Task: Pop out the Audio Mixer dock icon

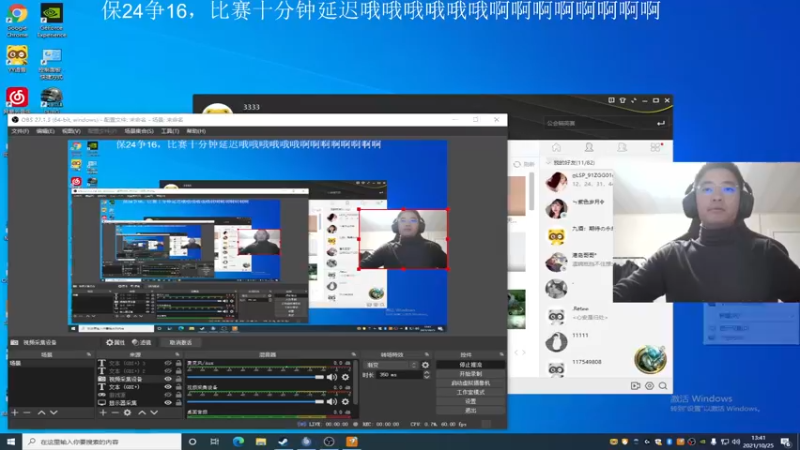Action: pos(354,354)
